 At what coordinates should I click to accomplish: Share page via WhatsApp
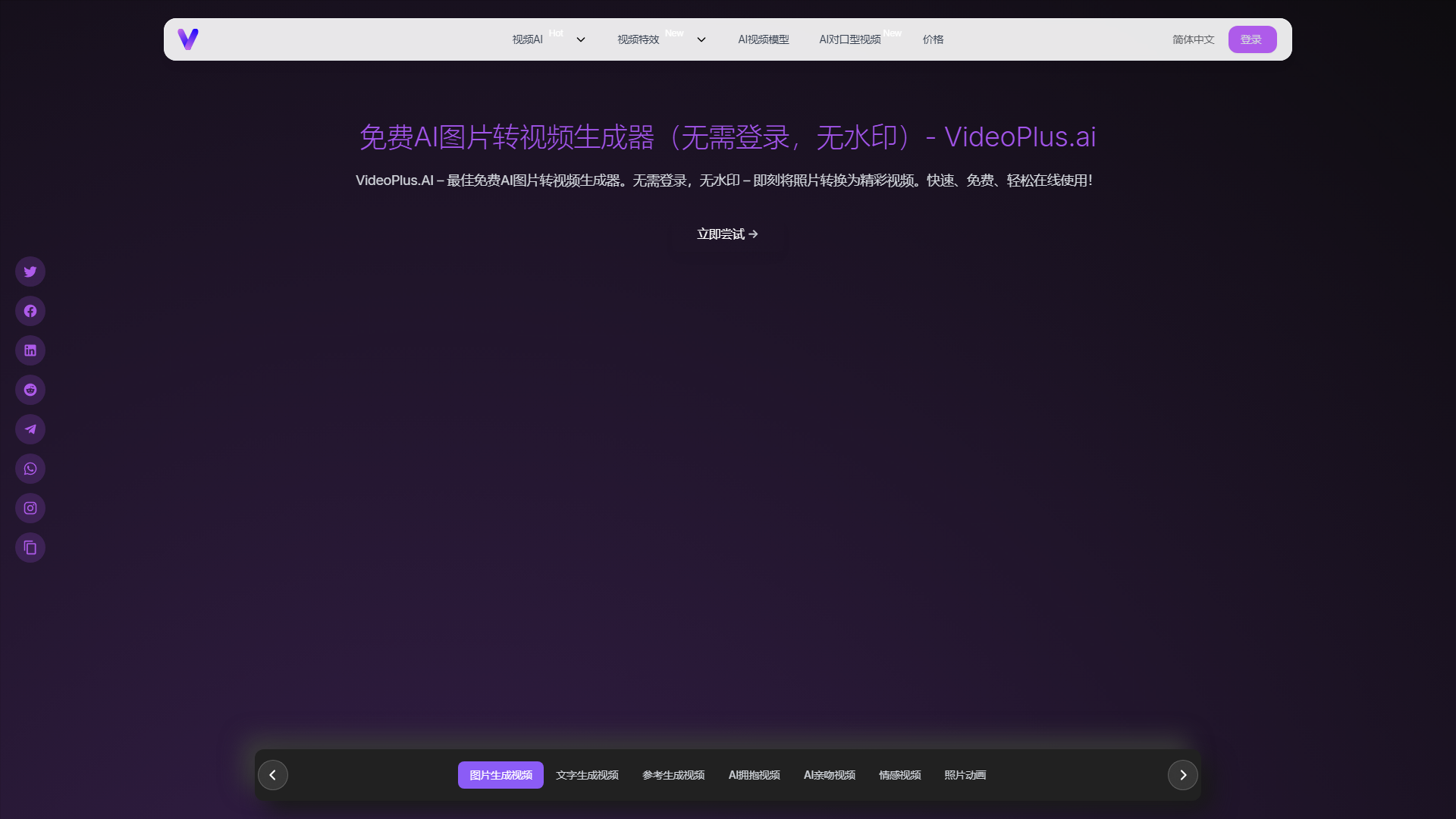pyautogui.click(x=30, y=469)
